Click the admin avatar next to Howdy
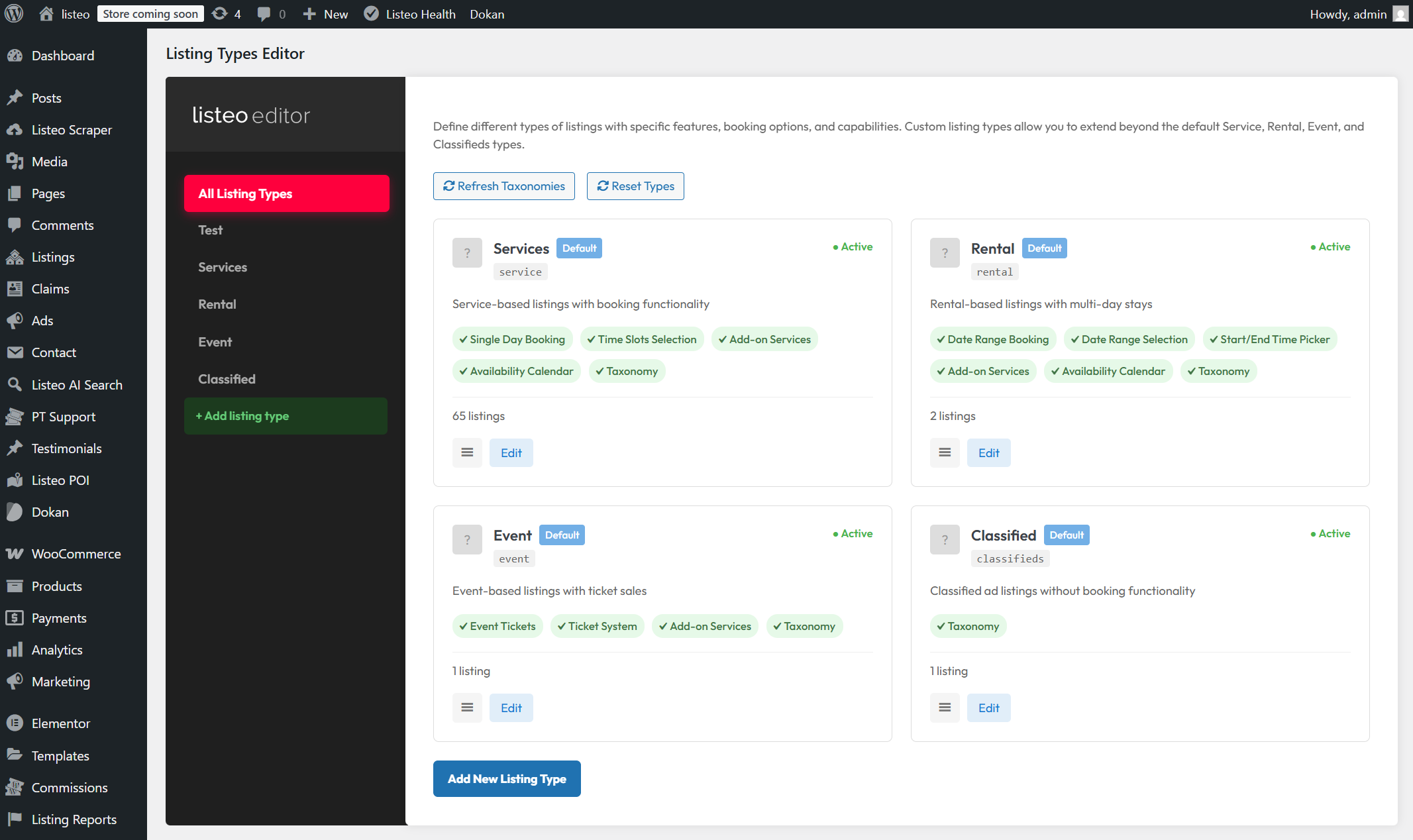1413x840 pixels. pos(1400,14)
